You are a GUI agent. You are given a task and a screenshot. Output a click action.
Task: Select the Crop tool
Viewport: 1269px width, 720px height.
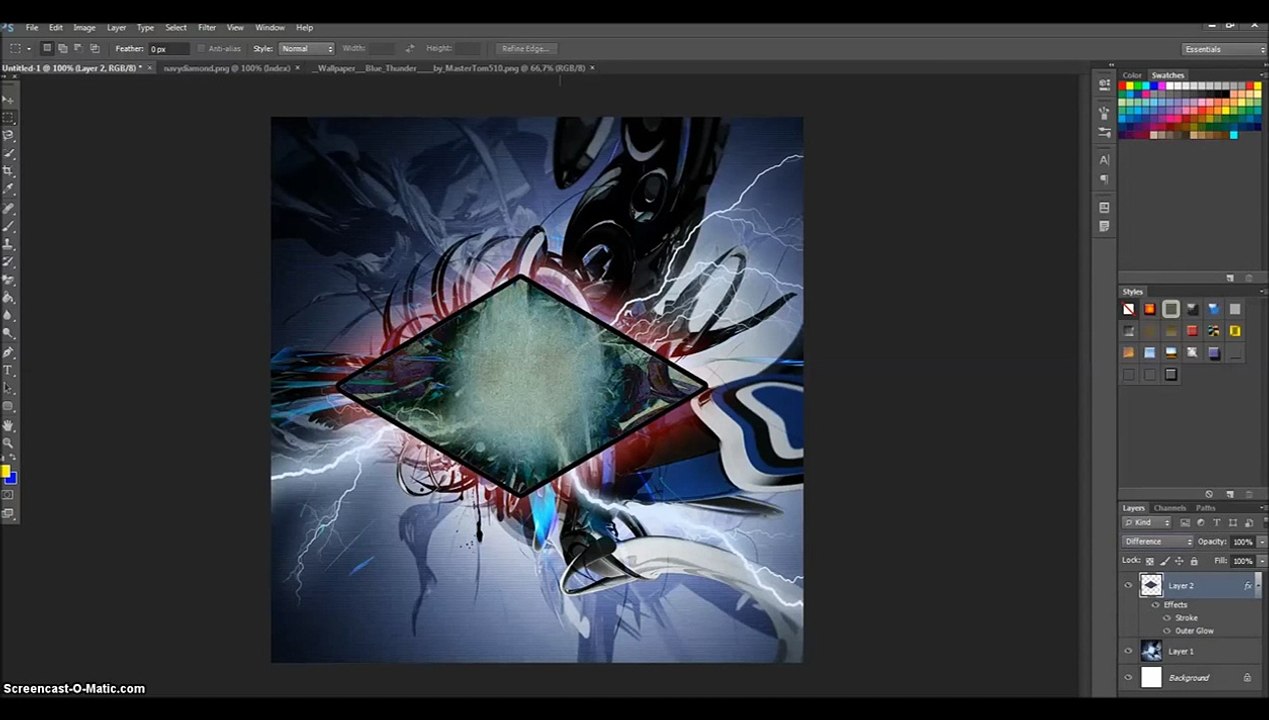(x=10, y=171)
